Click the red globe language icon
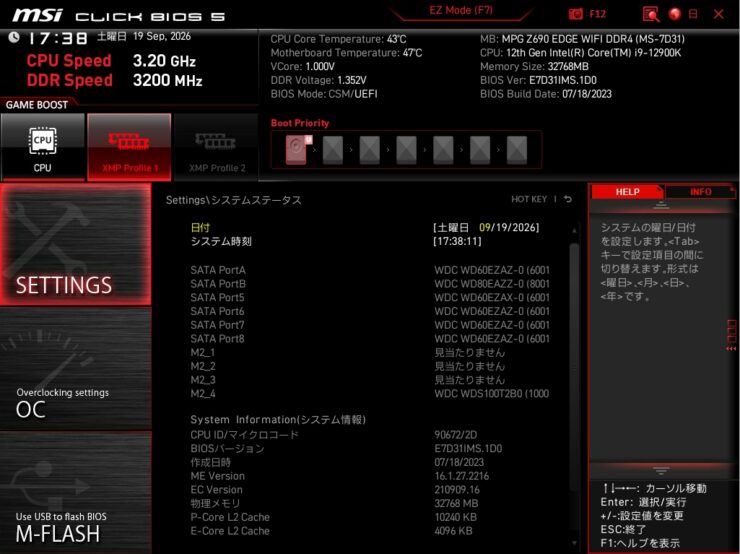 pos(675,14)
